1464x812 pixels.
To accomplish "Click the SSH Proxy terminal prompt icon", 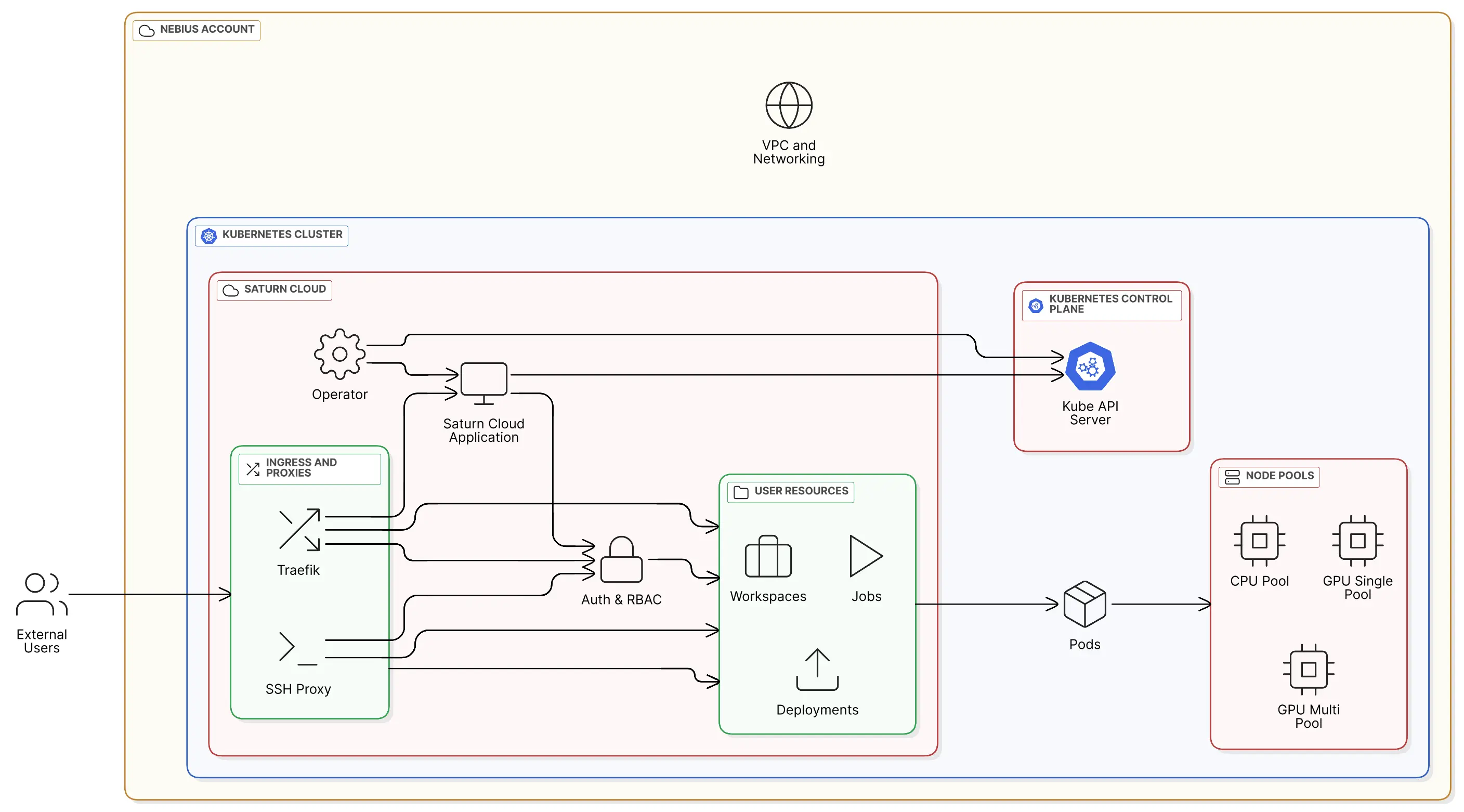I will (298, 648).
